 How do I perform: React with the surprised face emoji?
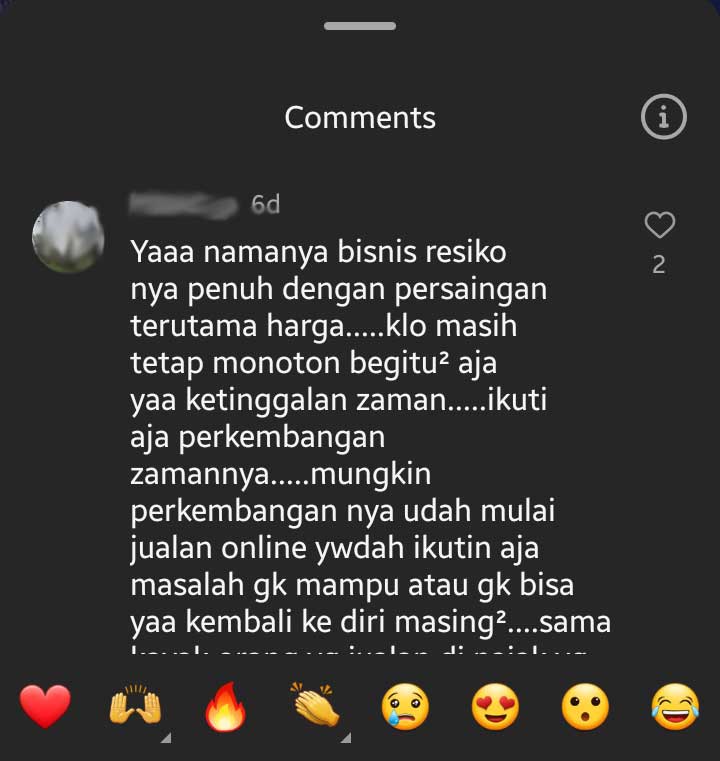585,707
